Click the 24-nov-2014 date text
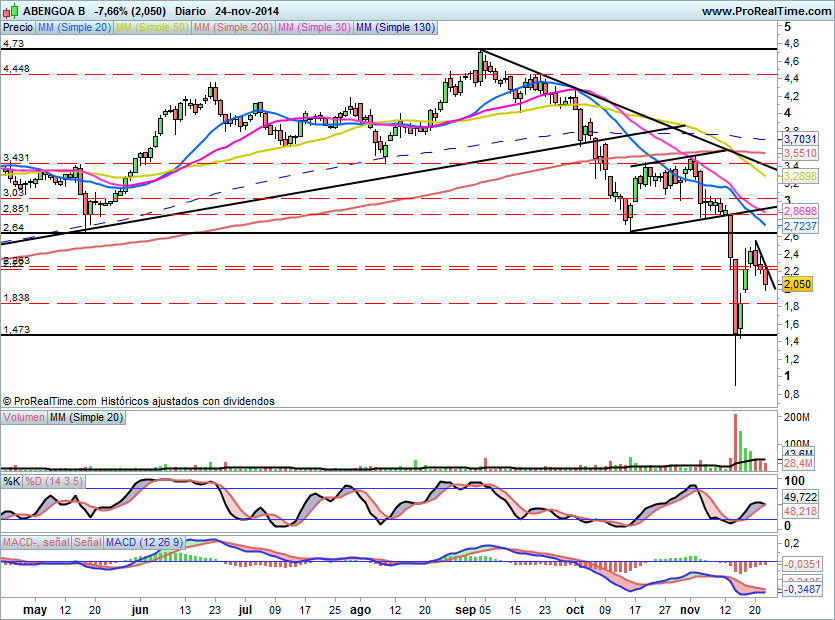This screenshot has height=620, width=835. pyautogui.click(x=247, y=11)
